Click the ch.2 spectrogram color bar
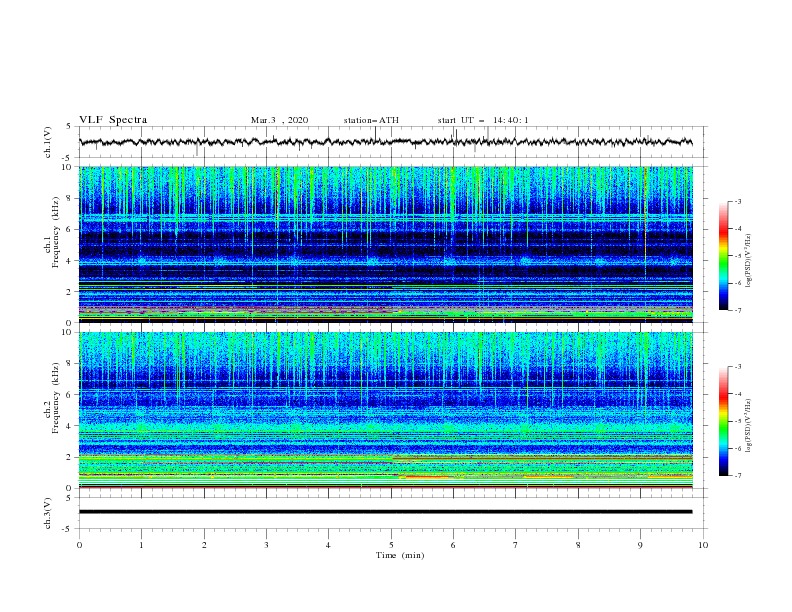792x612 pixels. point(723,421)
